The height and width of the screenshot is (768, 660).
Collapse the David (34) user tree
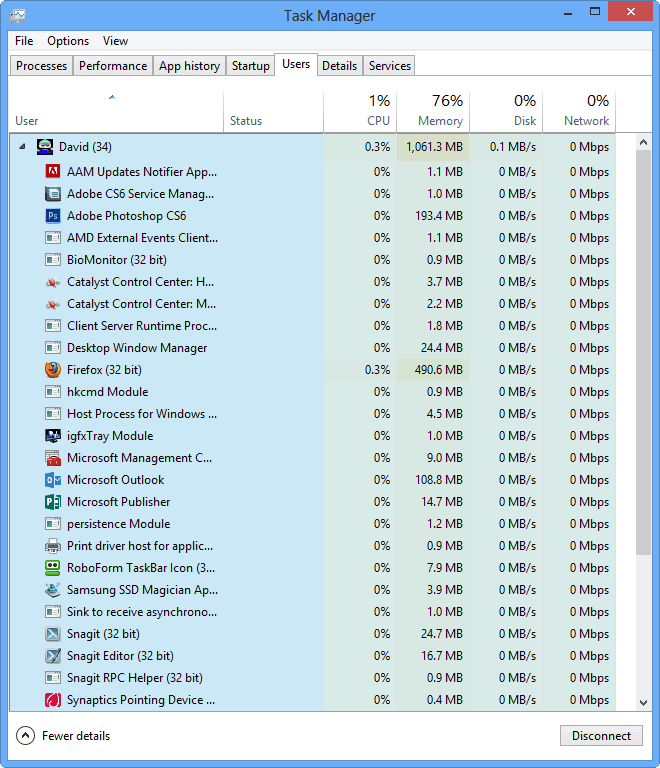(x=22, y=146)
